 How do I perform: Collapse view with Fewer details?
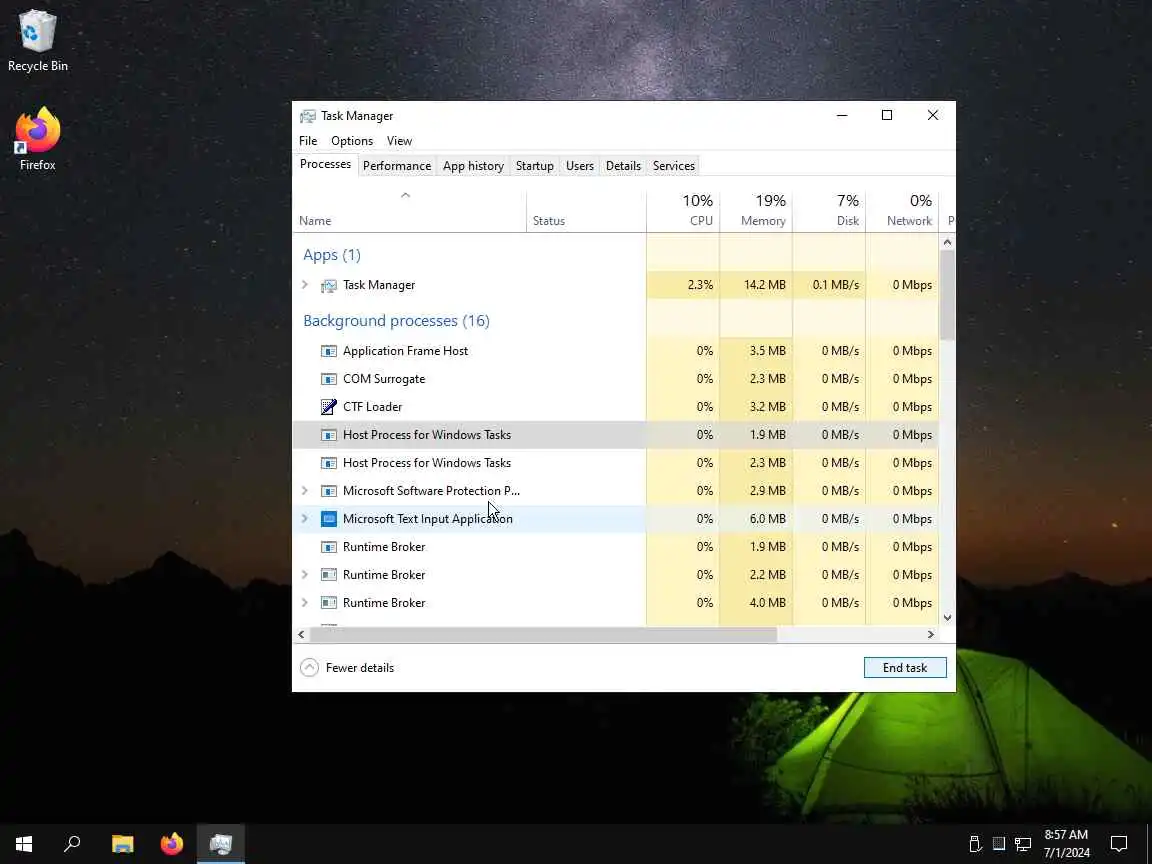coord(348,668)
